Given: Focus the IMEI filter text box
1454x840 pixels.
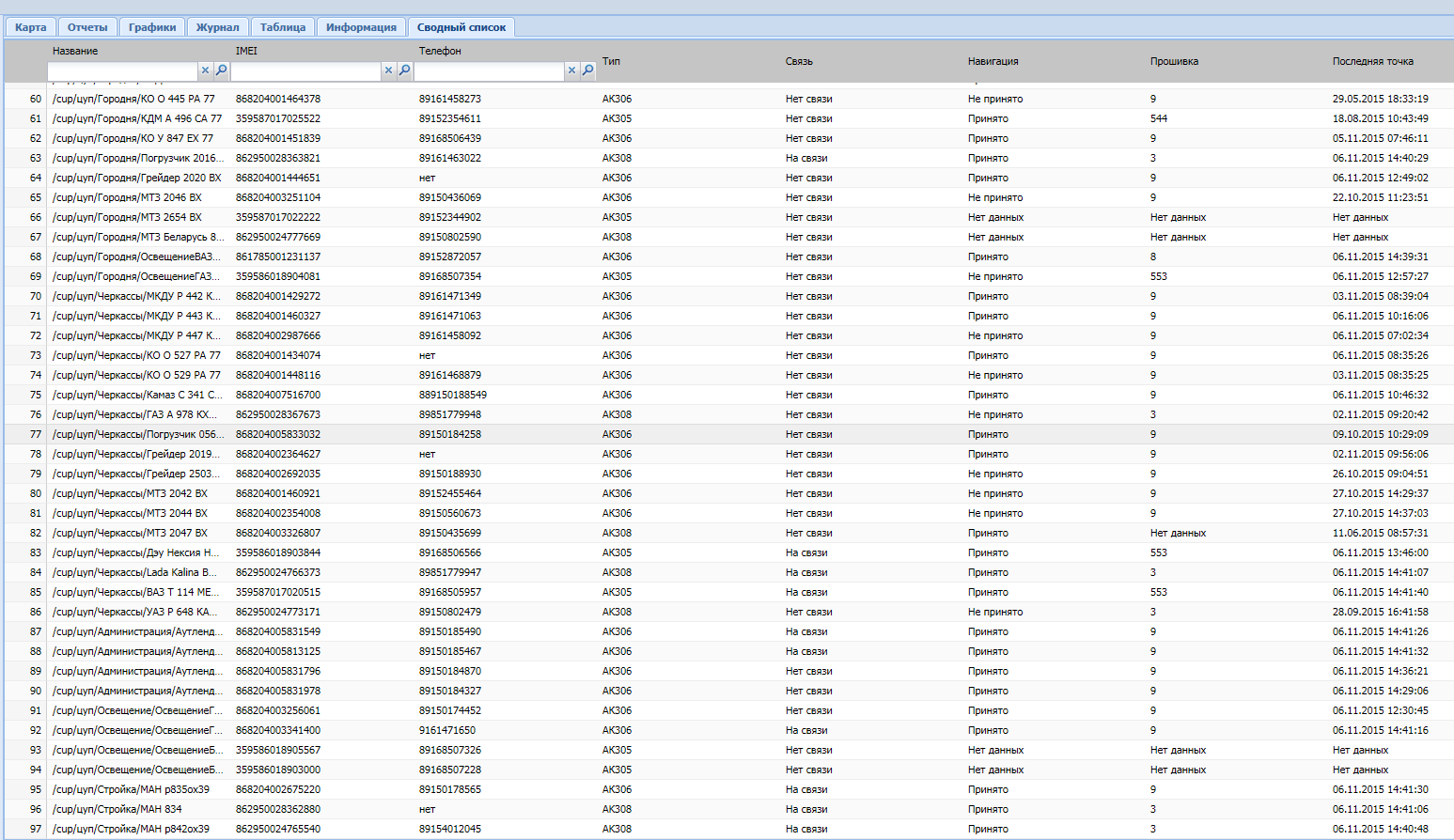Looking at the screenshot, I should point(305,71).
